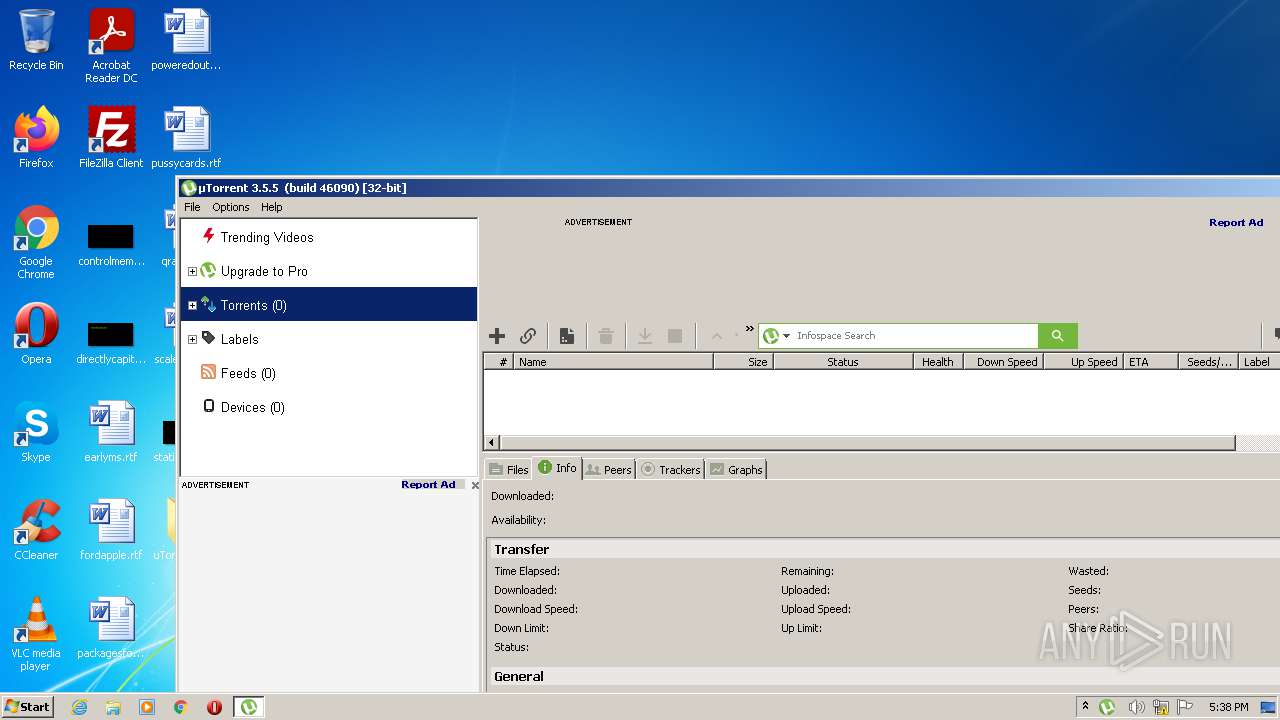
Task: Select fordapple.rtf desktop file
Action: tap(111, 530)
